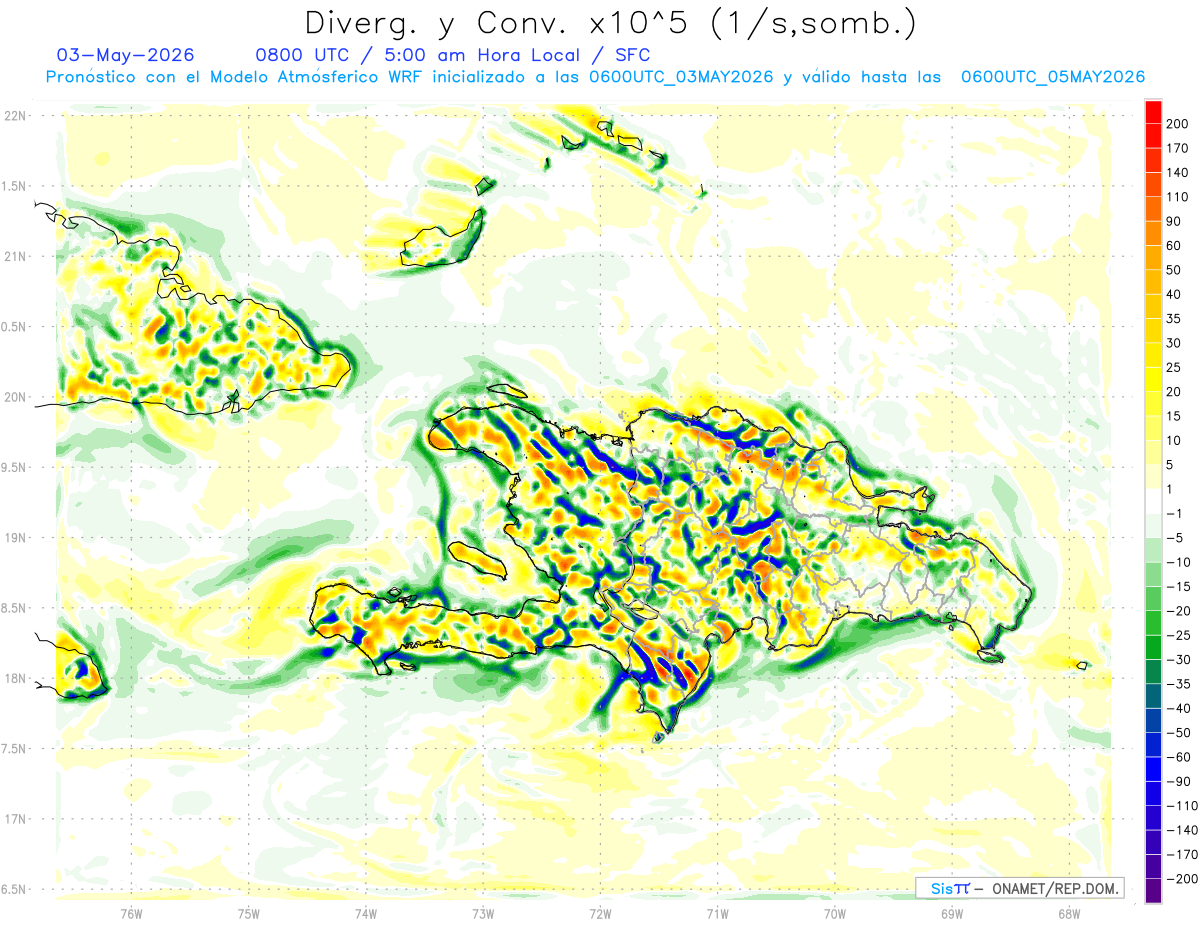Image resolution: width=1200 pixels, height=927 pixels.
Task: Click the red 200 swatch on the colorbar
Action: (x=1153, y=111)
